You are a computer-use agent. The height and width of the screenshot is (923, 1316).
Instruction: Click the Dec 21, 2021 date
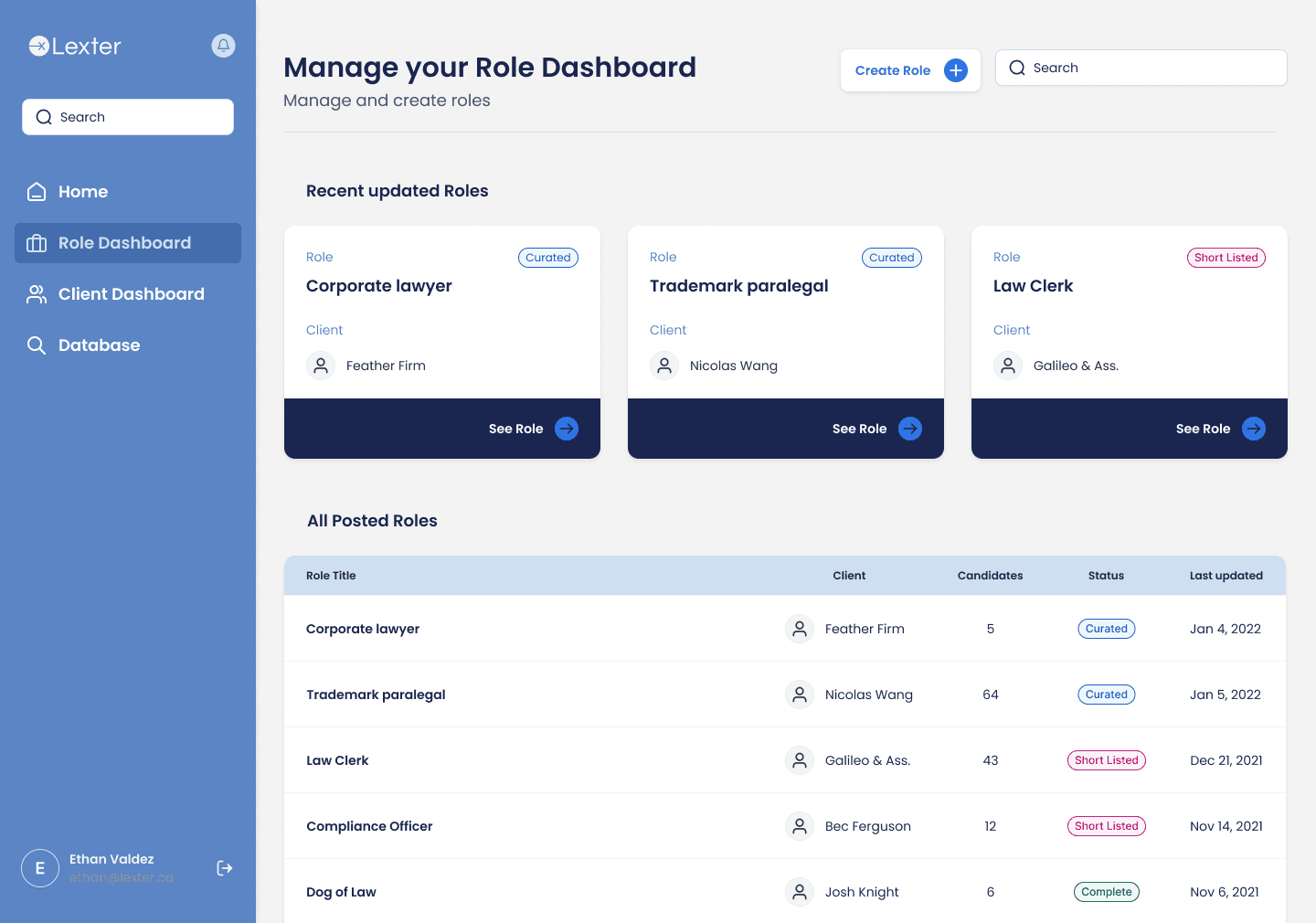point(1226,760)
